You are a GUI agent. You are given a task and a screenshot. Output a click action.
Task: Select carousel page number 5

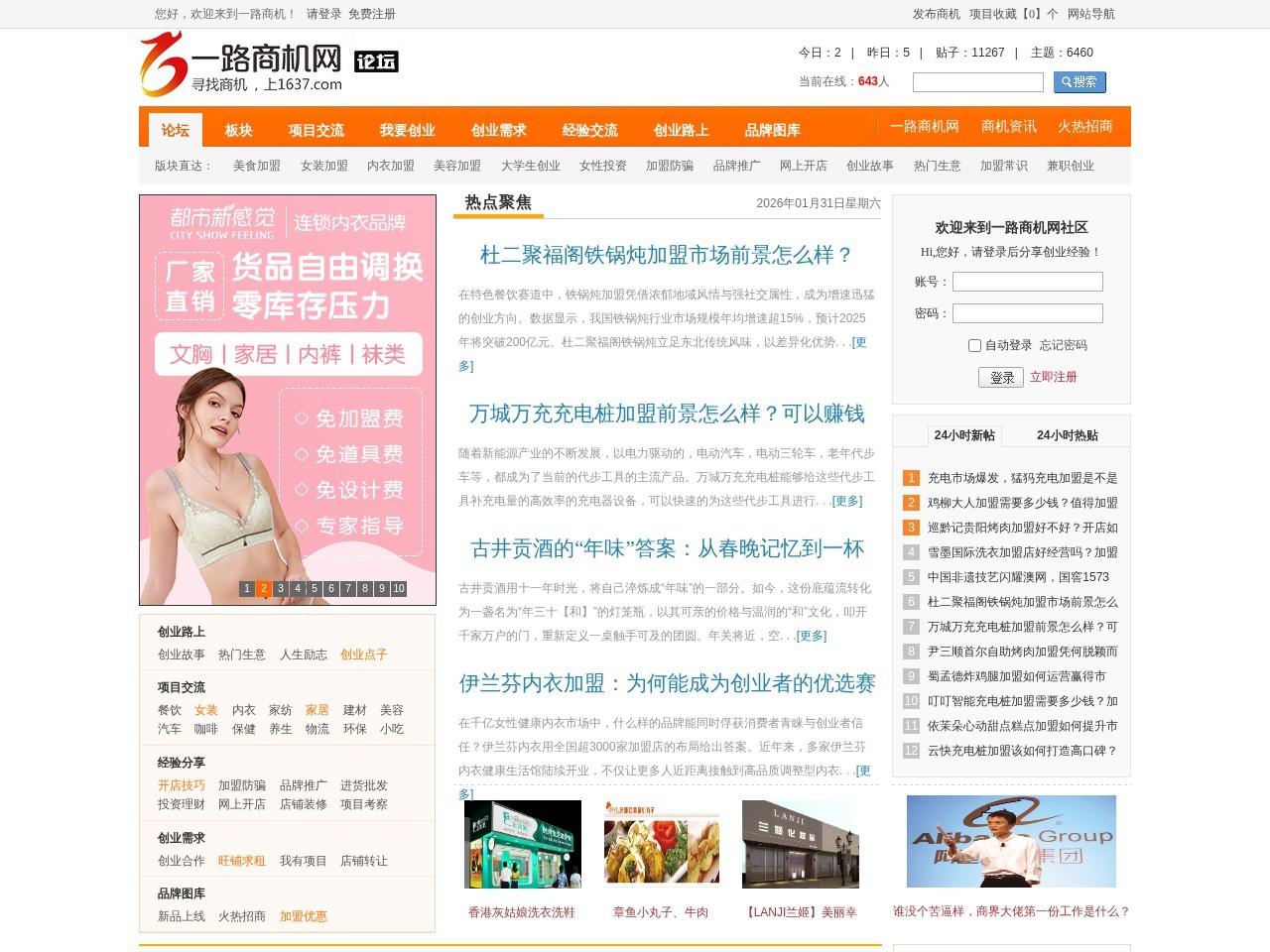314,588
